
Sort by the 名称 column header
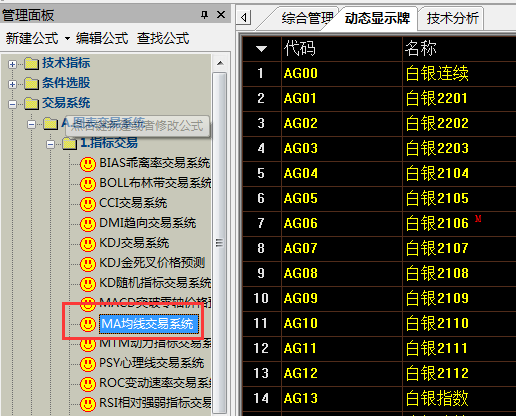459,49
